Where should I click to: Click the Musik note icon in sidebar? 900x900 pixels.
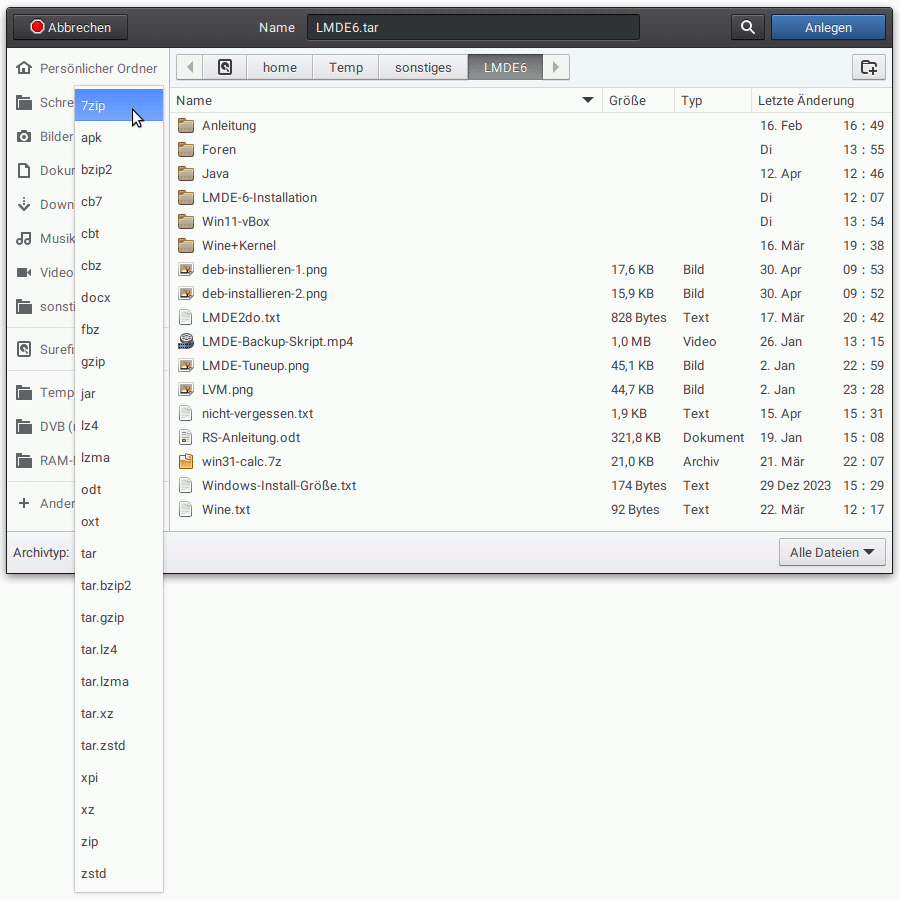tap(24, 238)
